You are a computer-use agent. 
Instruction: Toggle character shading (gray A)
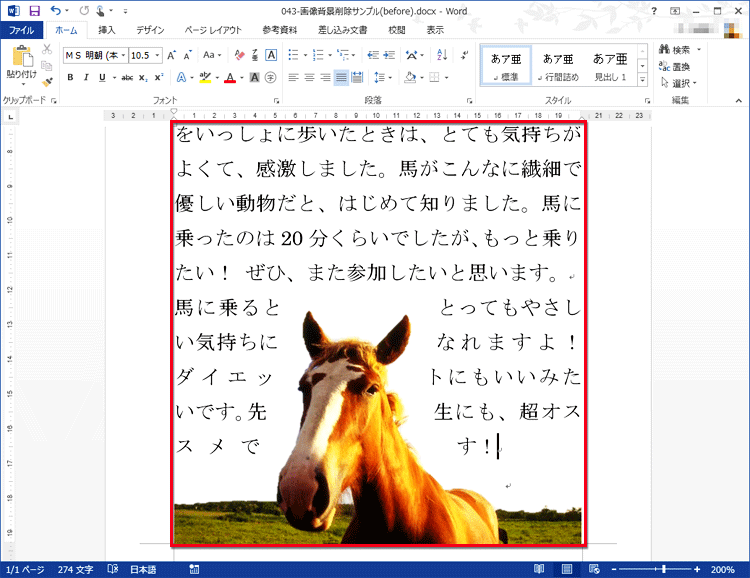click(254, 78)
